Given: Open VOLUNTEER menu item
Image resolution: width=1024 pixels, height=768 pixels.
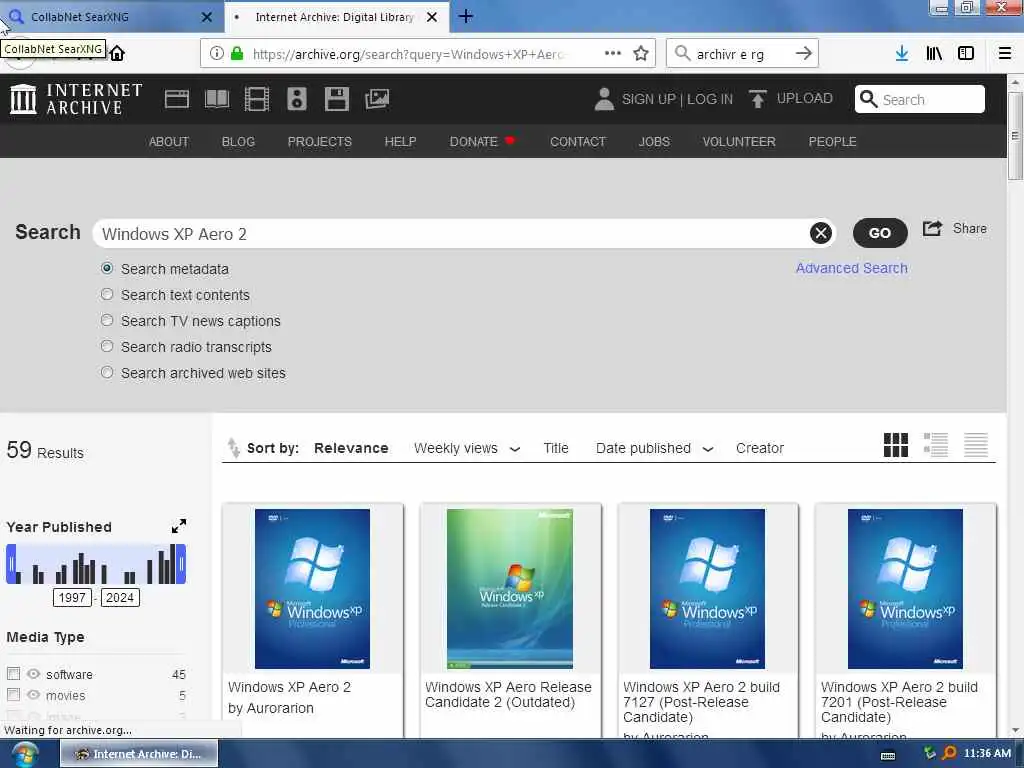Looking at the screenshot, I should pos(739,142).
